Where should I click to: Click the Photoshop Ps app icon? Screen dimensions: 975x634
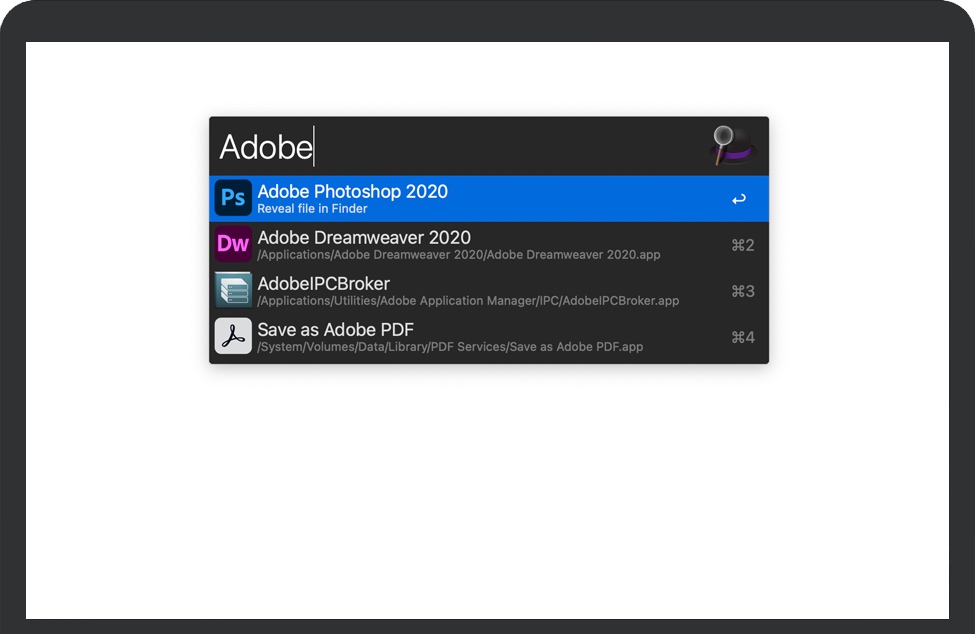tap(233, 198)
